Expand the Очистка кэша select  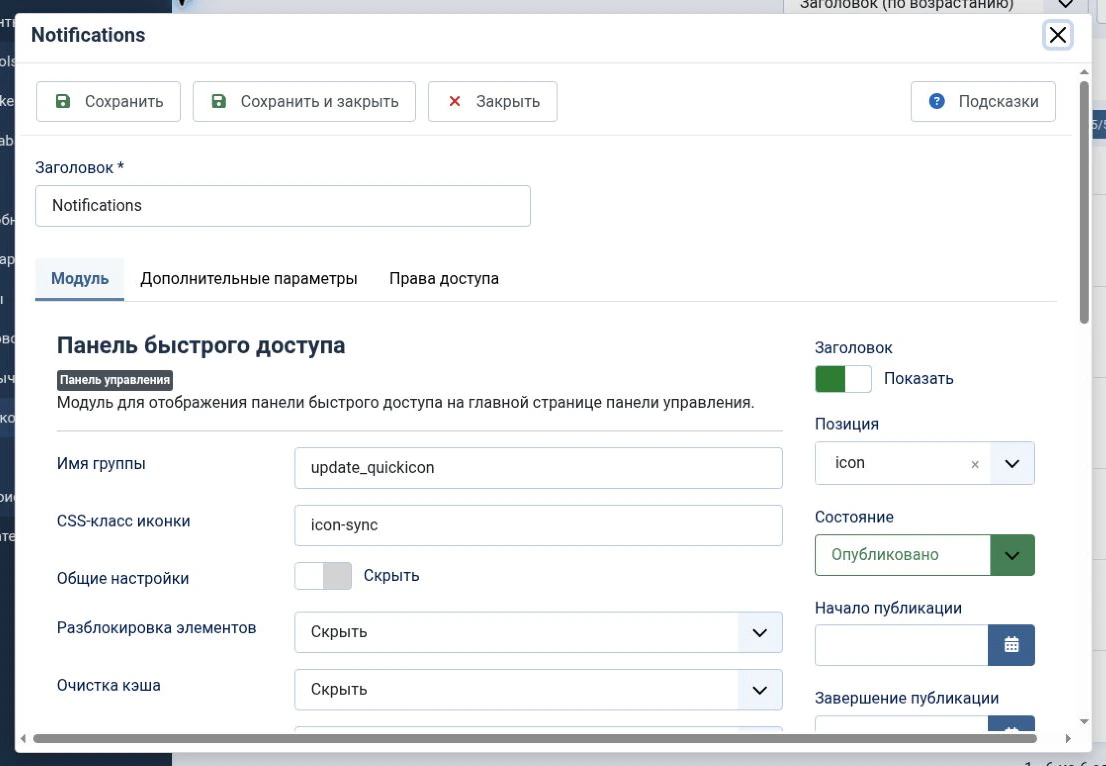pos(538,689)
